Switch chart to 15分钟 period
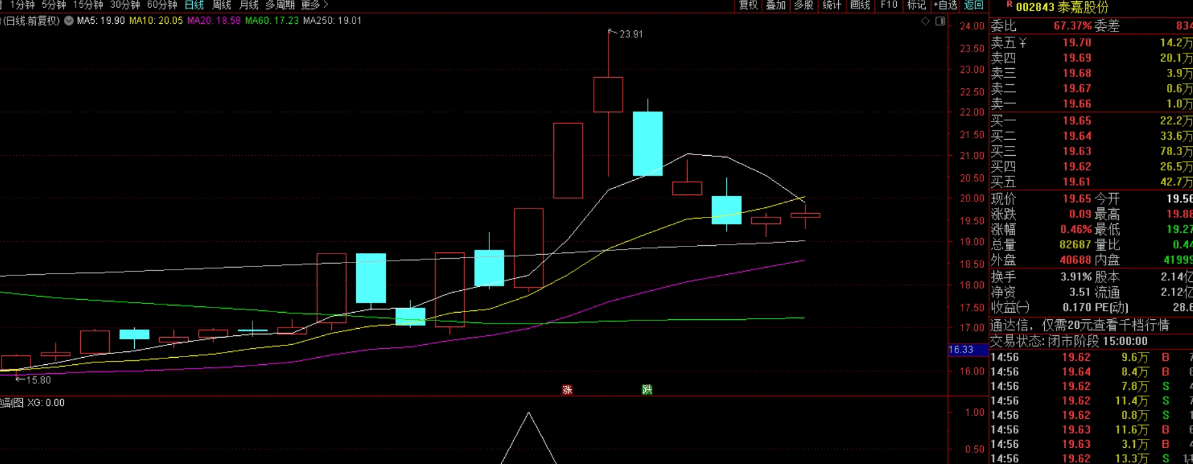The width and height of the screenshot is (1193, 464). click(87, 5)
